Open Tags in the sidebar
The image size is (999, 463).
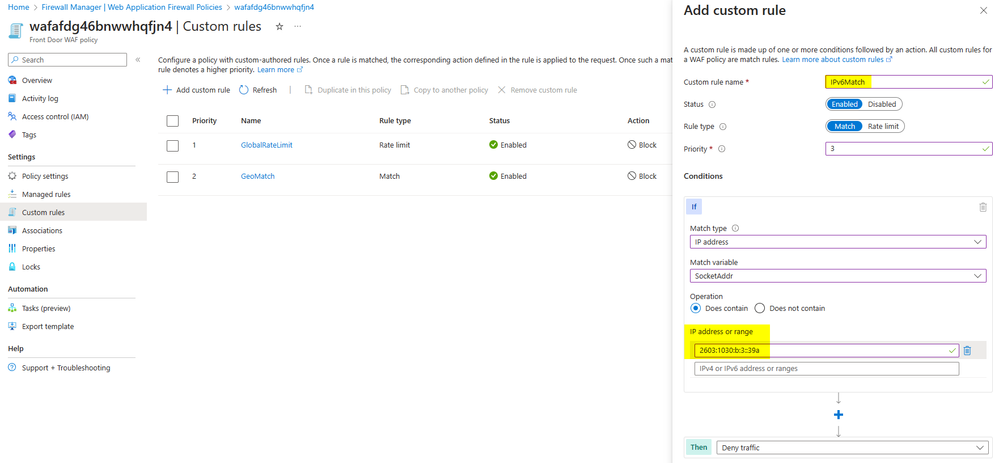(29, 134)
